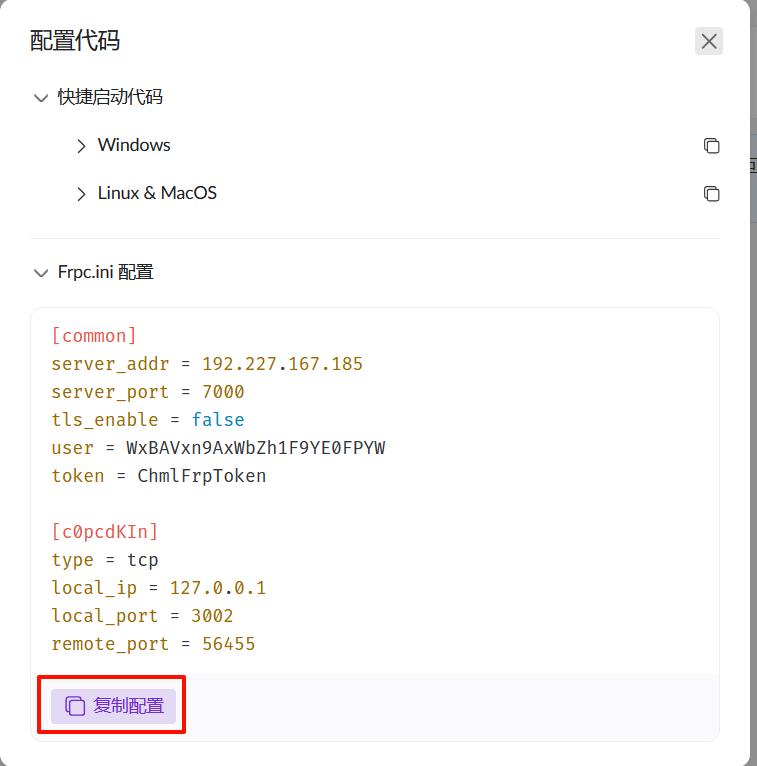
Task: Select the Windows label text
Action: [134, 145]
